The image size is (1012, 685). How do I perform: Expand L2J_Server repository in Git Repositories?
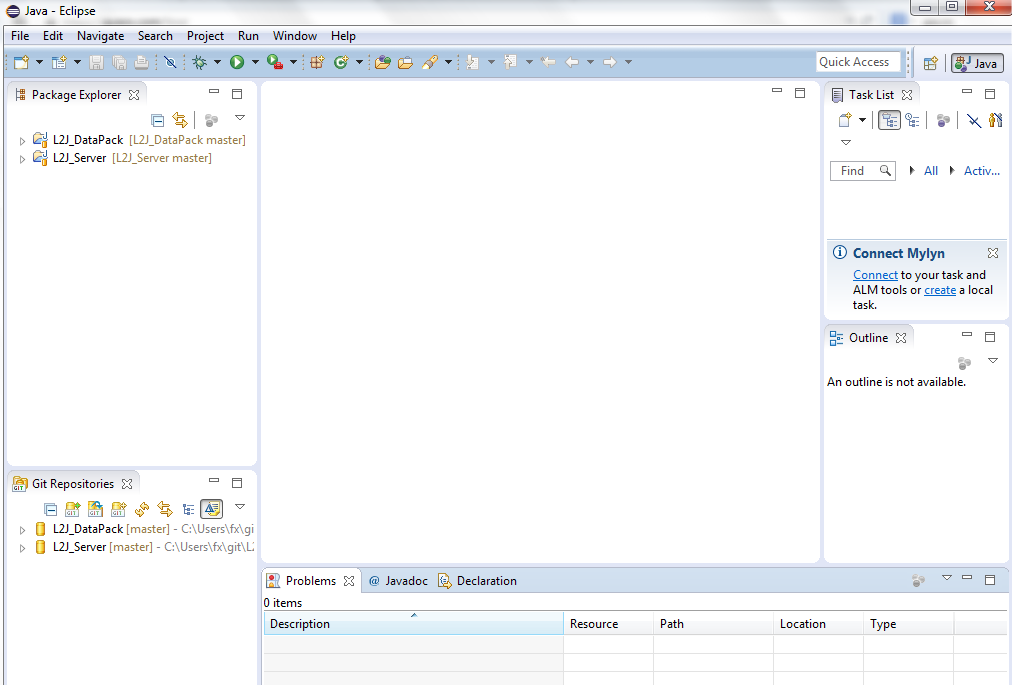(22, 548)
